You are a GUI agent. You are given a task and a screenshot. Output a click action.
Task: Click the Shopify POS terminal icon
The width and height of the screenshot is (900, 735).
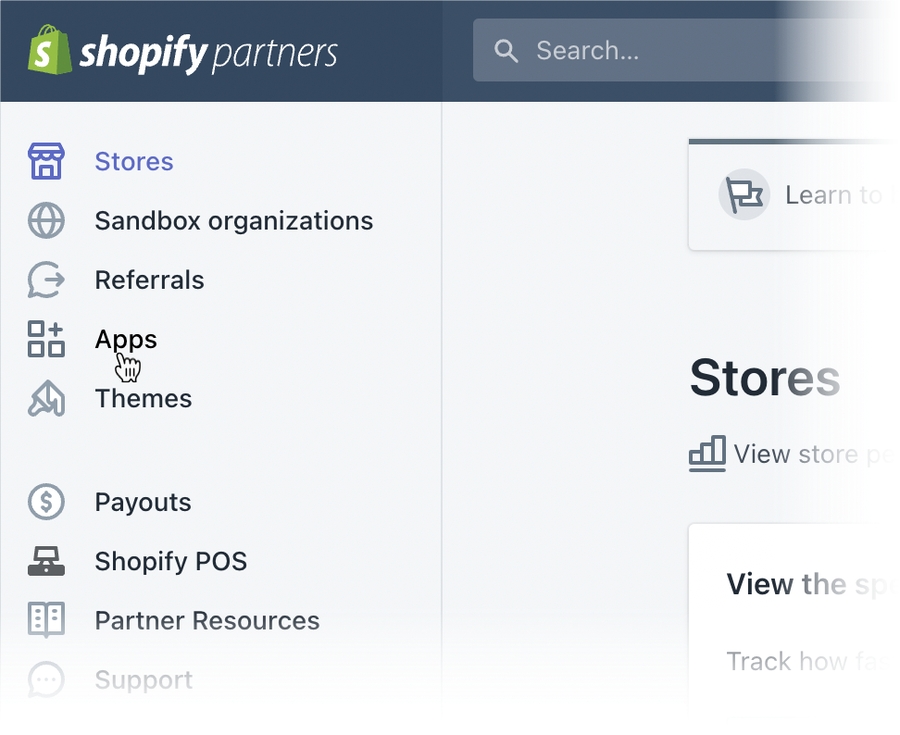(46, 562)
